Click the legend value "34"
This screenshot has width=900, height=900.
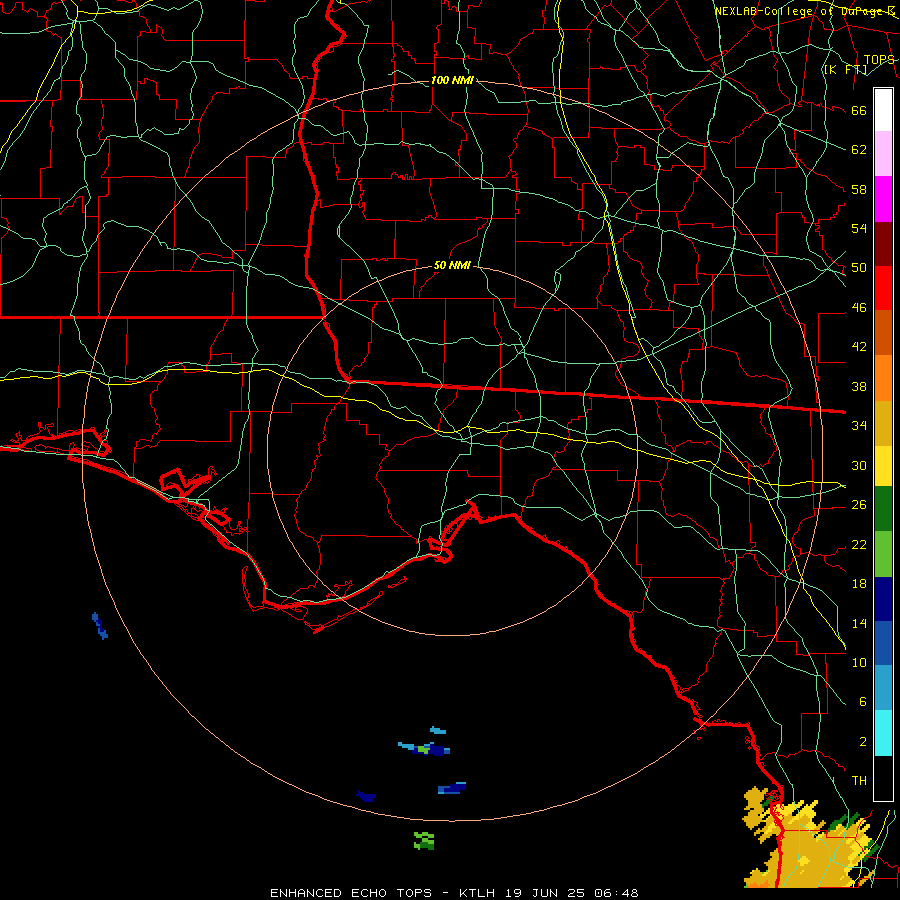click(859, 426)
